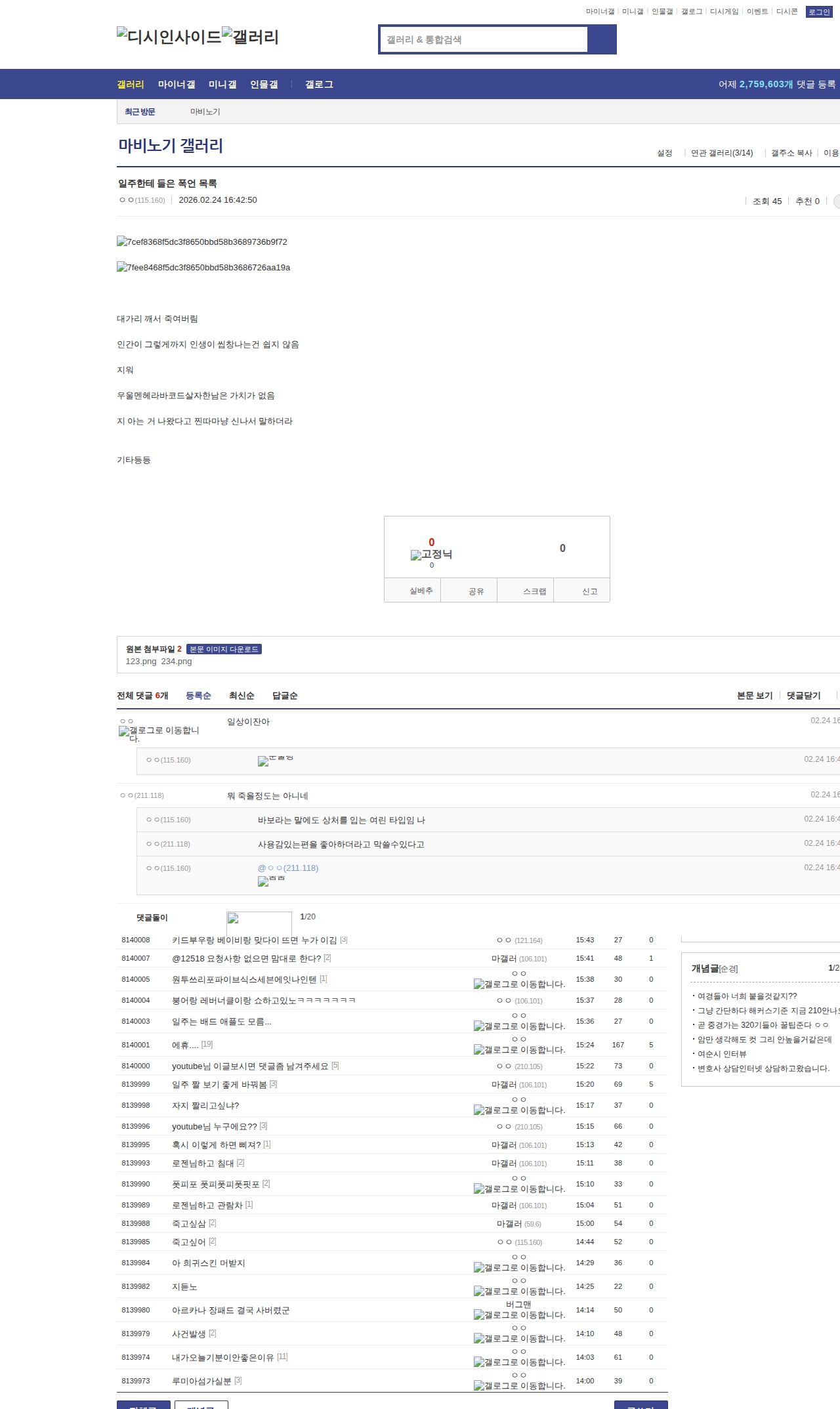Open post 아르카나 장패드 결국 사버렸군
This screenshot has height=1409, width=840.
point(231,1310)
